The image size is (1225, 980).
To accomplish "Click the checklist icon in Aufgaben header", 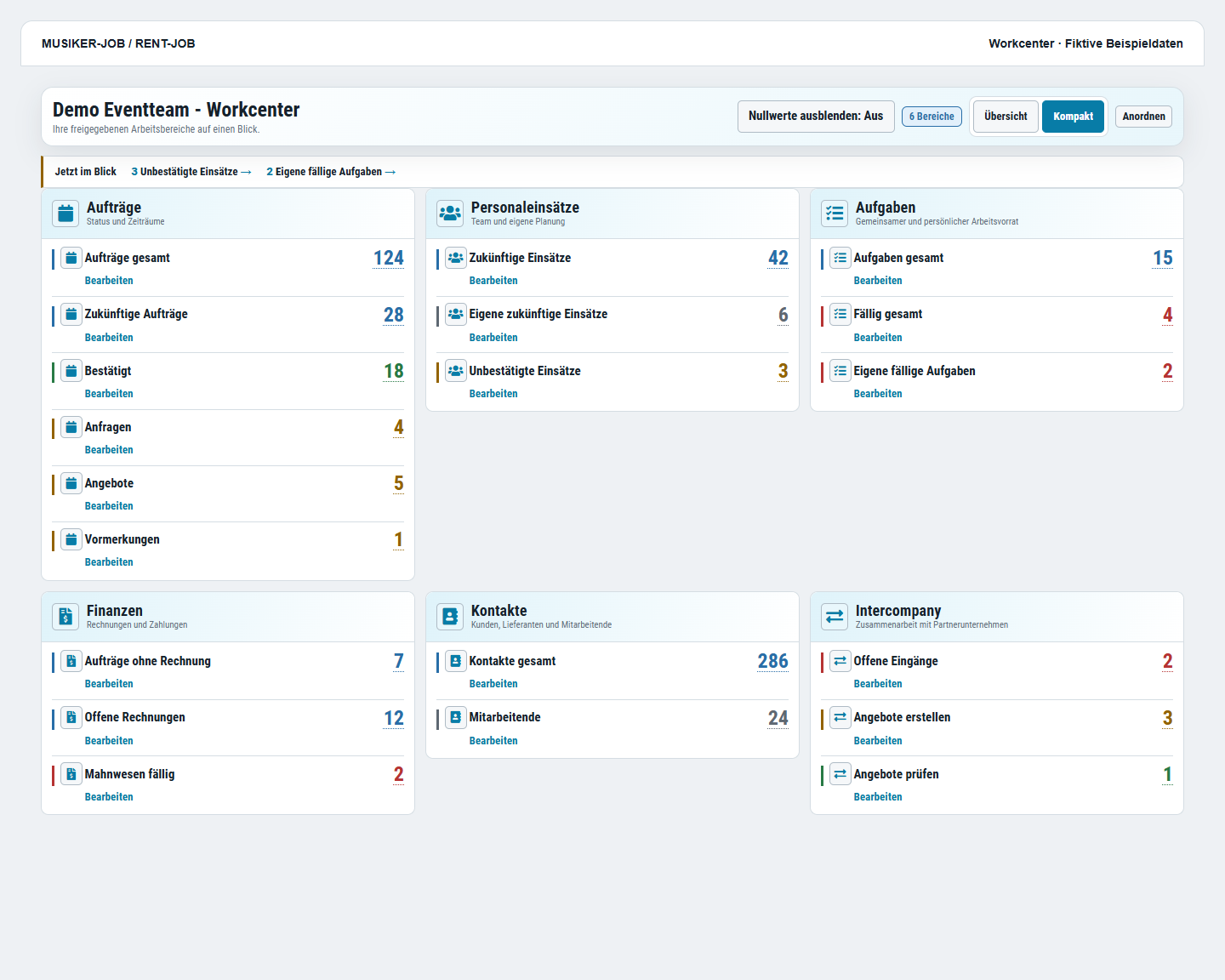I will (x=835, y=214).
